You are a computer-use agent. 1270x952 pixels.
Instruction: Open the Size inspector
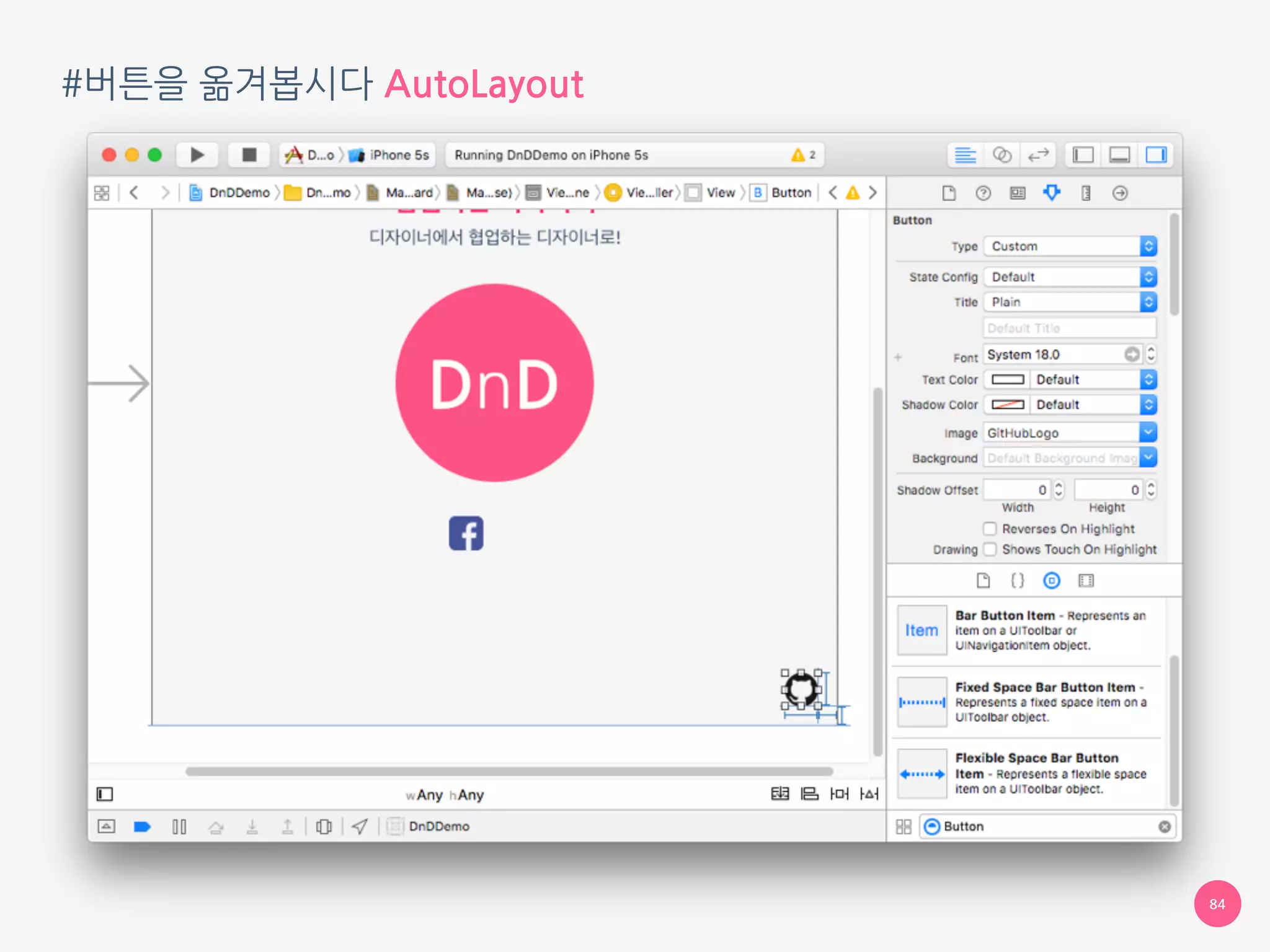1086,193
